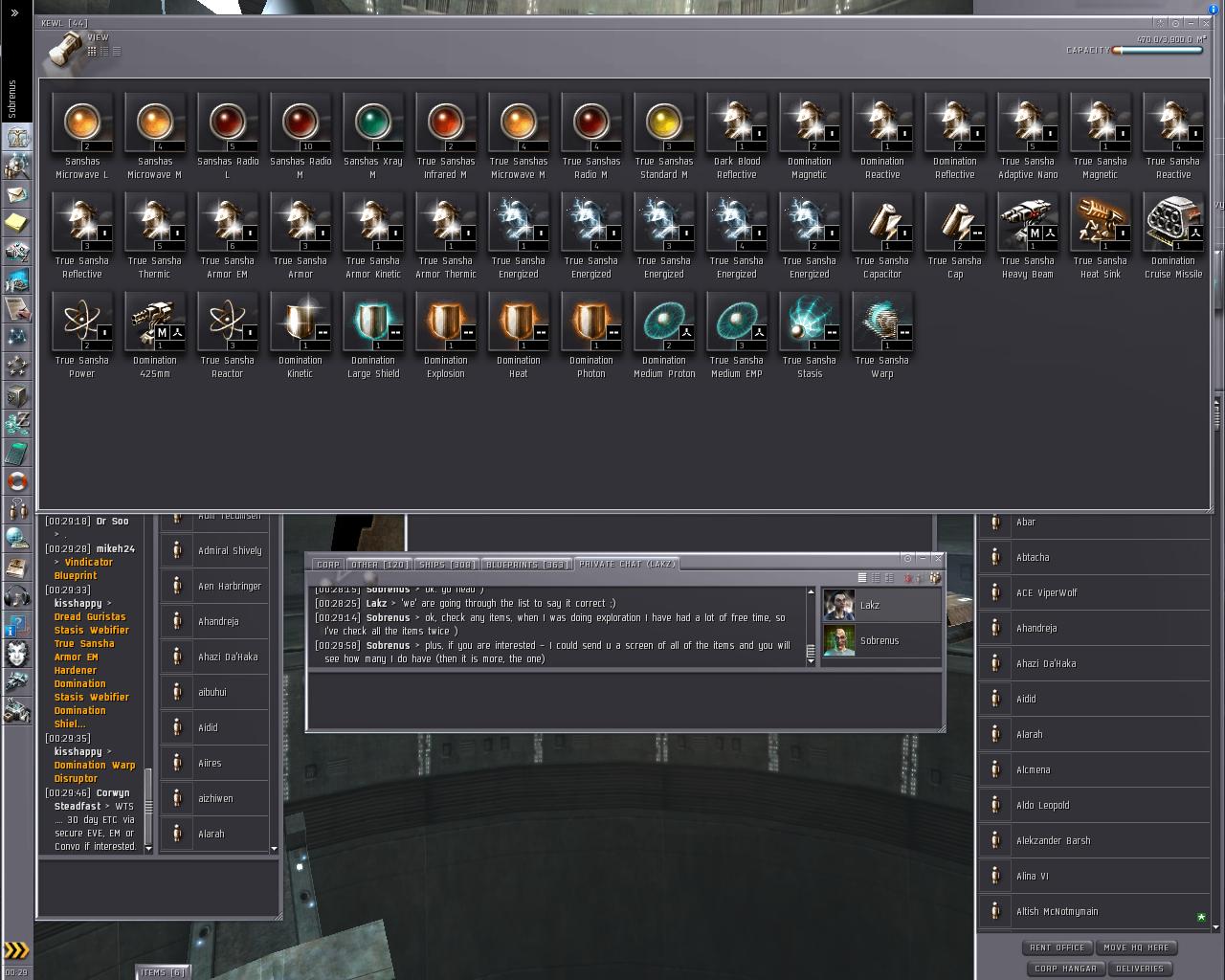Open the yellow notepad icon in the sidebar
The width and height of the screenshot is (1225, 980).
pyautogui.click(x=17, y=223)
